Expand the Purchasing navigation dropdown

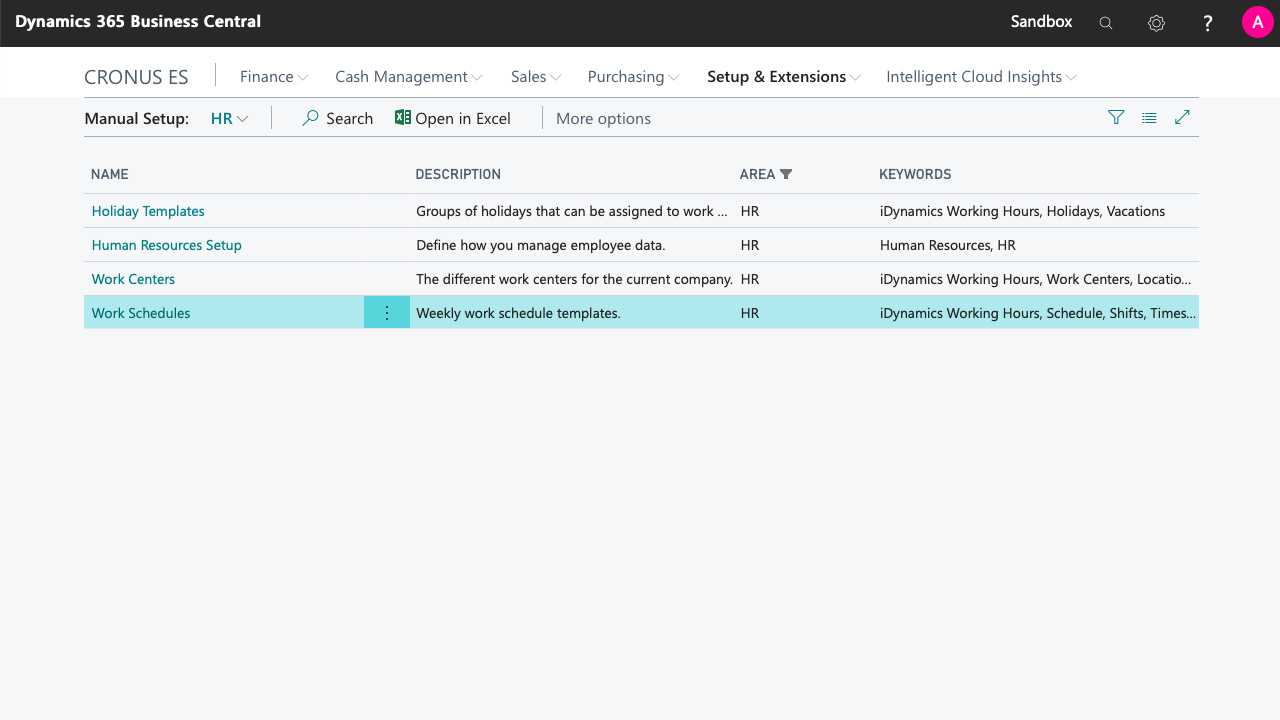[632, 76]
